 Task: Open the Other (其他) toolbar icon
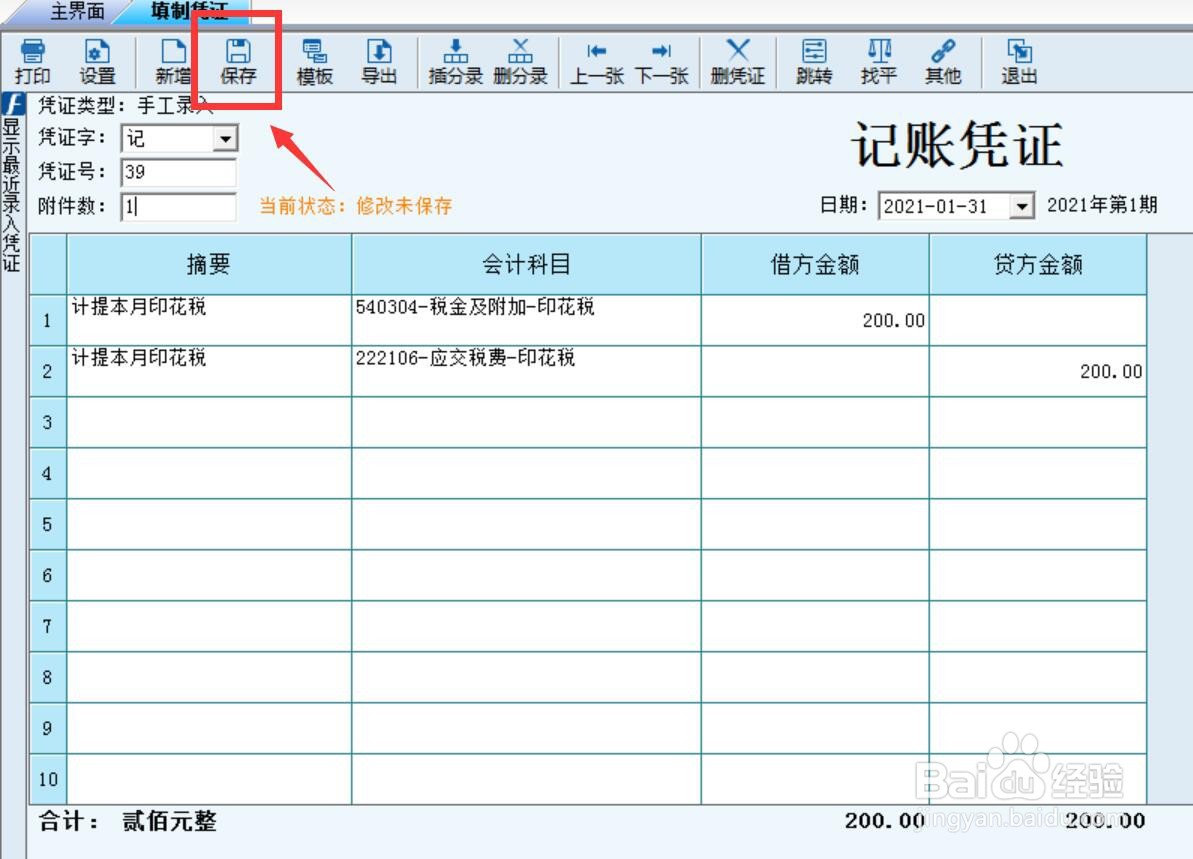tap(943, 62)
